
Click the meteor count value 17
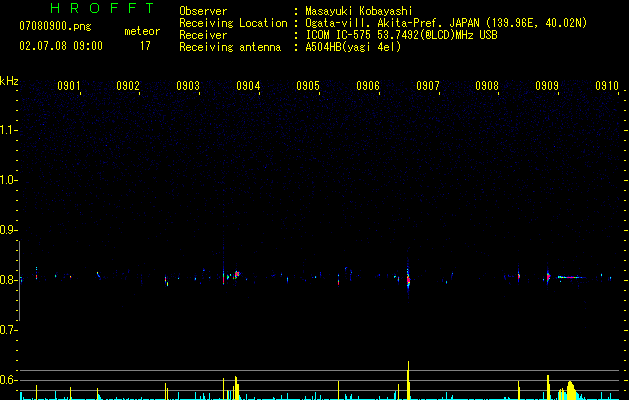click(145, 46)
